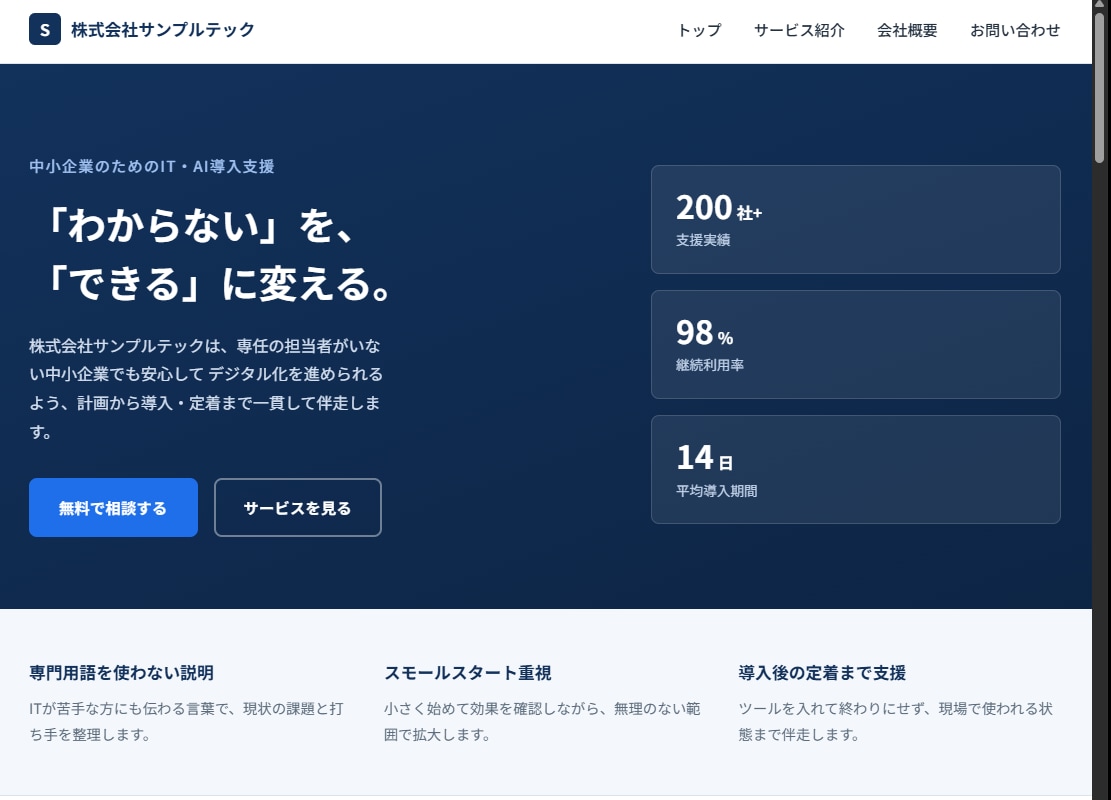Select the 200社+ 支援実績 card
1111x800 pixels.
click(x=855, y=220)
